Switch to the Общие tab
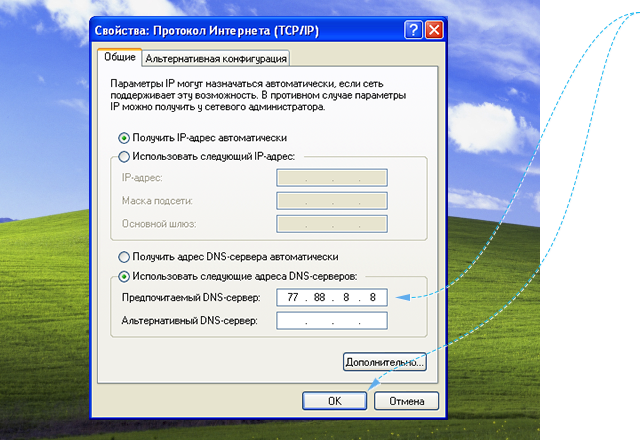Screen dimensions: 640x440 pyautogui.click(x=120, y=57)
